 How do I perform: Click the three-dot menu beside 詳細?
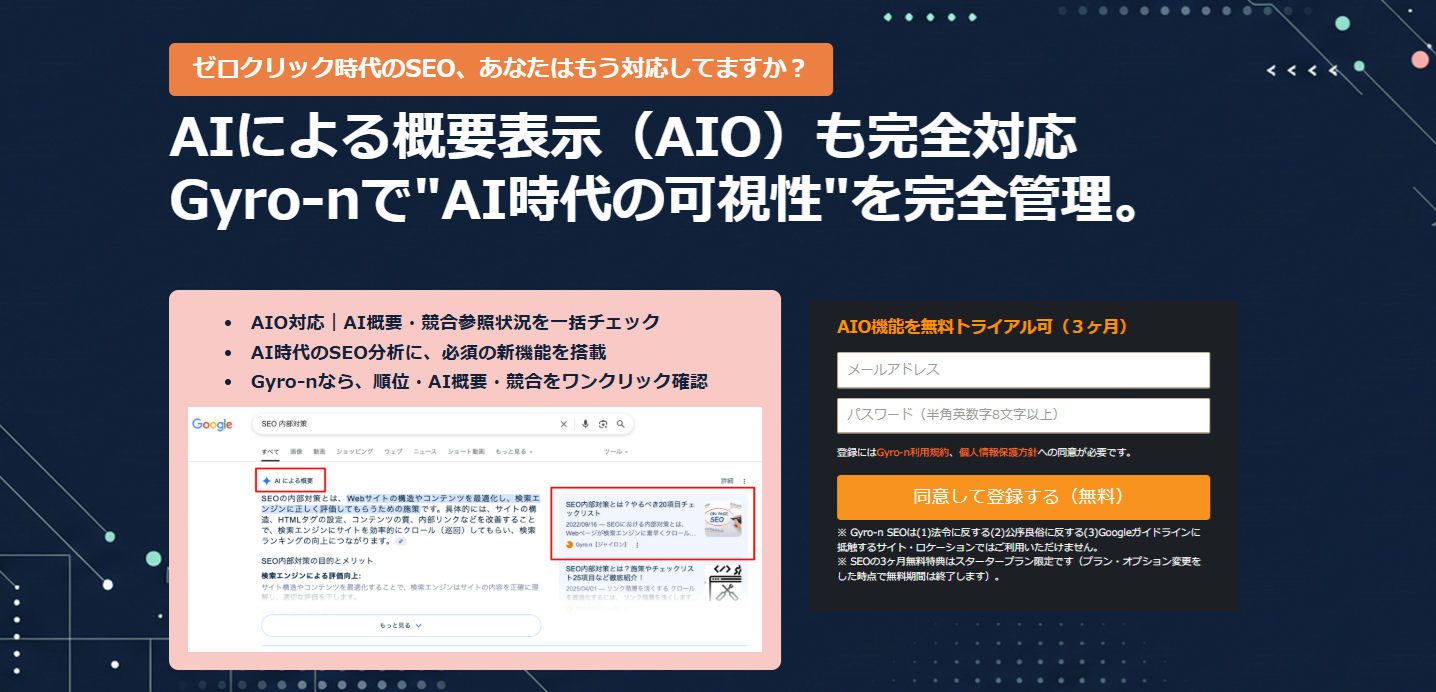coord(744,481)
